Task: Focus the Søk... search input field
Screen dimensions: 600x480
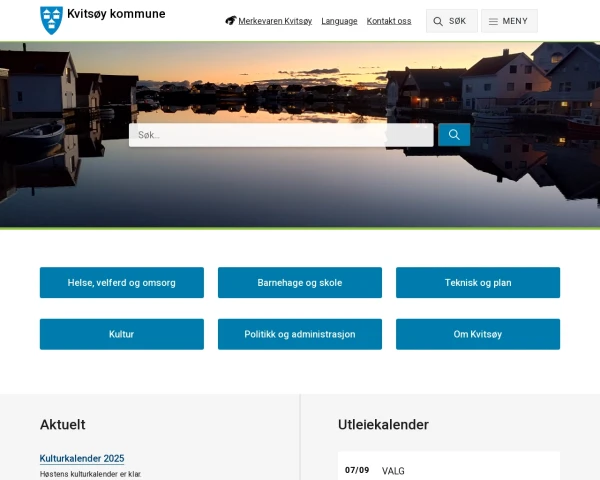Action: [x=281, y=135]
